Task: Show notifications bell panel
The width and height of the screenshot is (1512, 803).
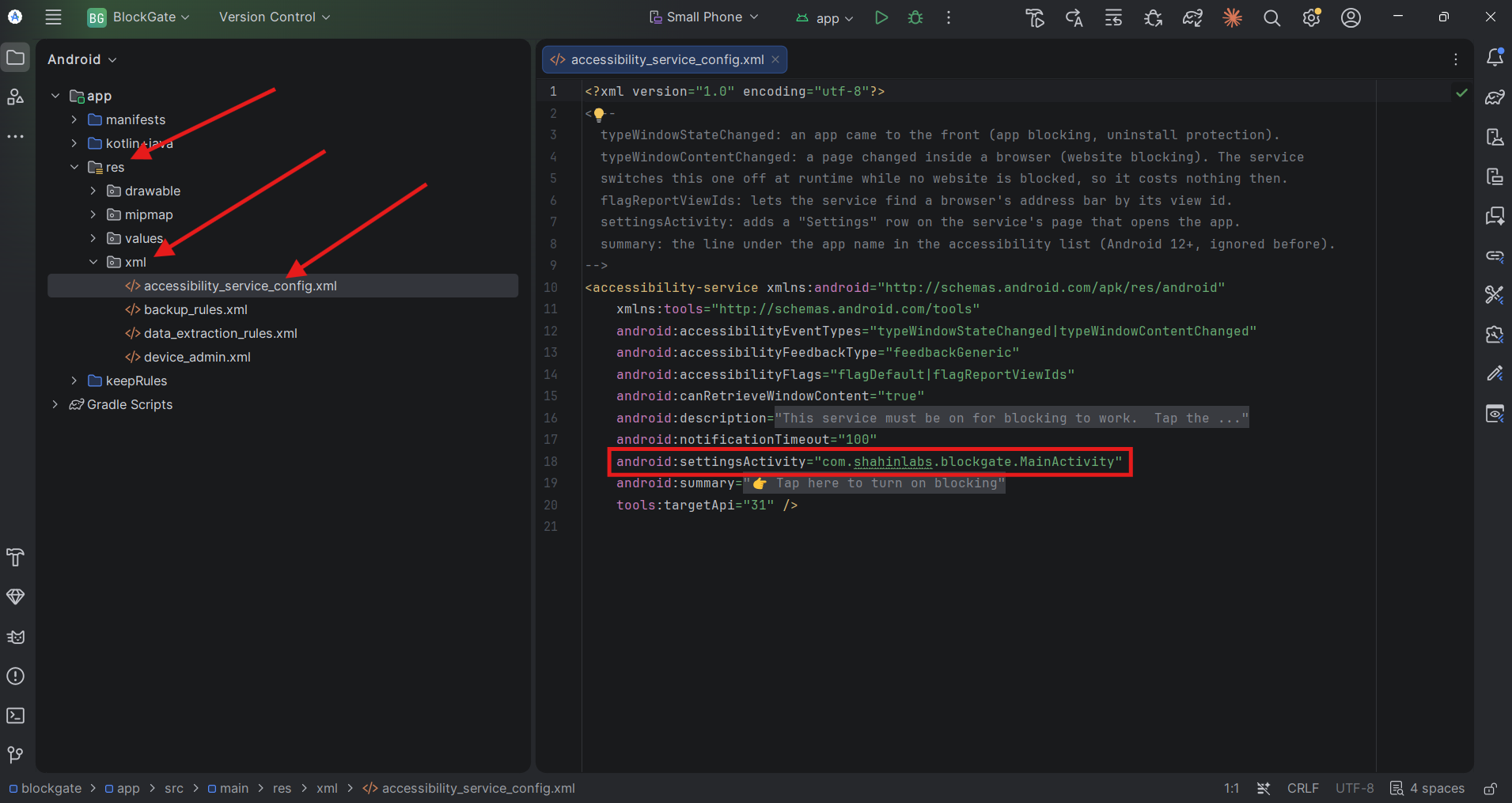Action: tap(1495, 57)
